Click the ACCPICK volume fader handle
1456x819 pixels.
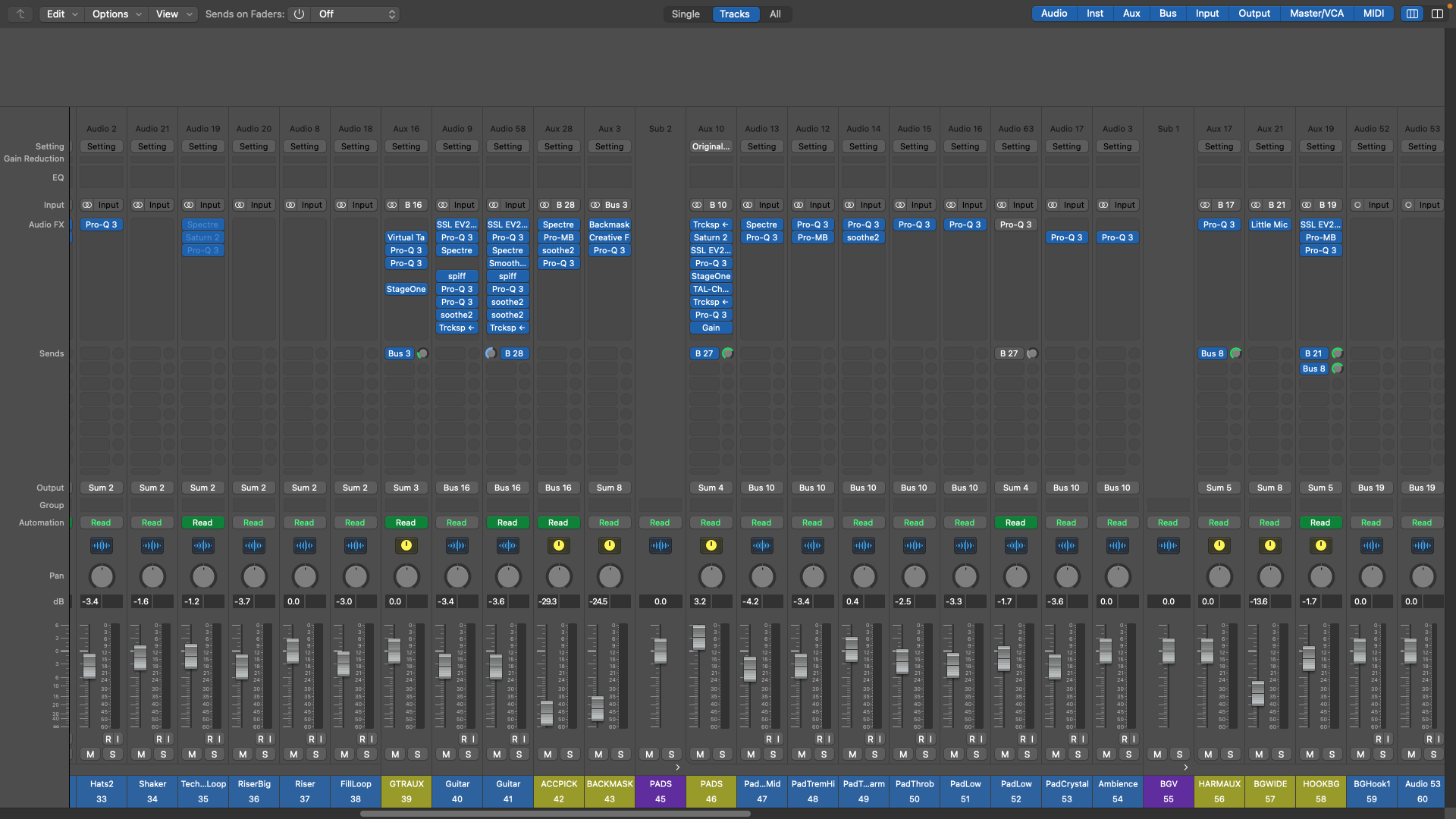point(547,713)
